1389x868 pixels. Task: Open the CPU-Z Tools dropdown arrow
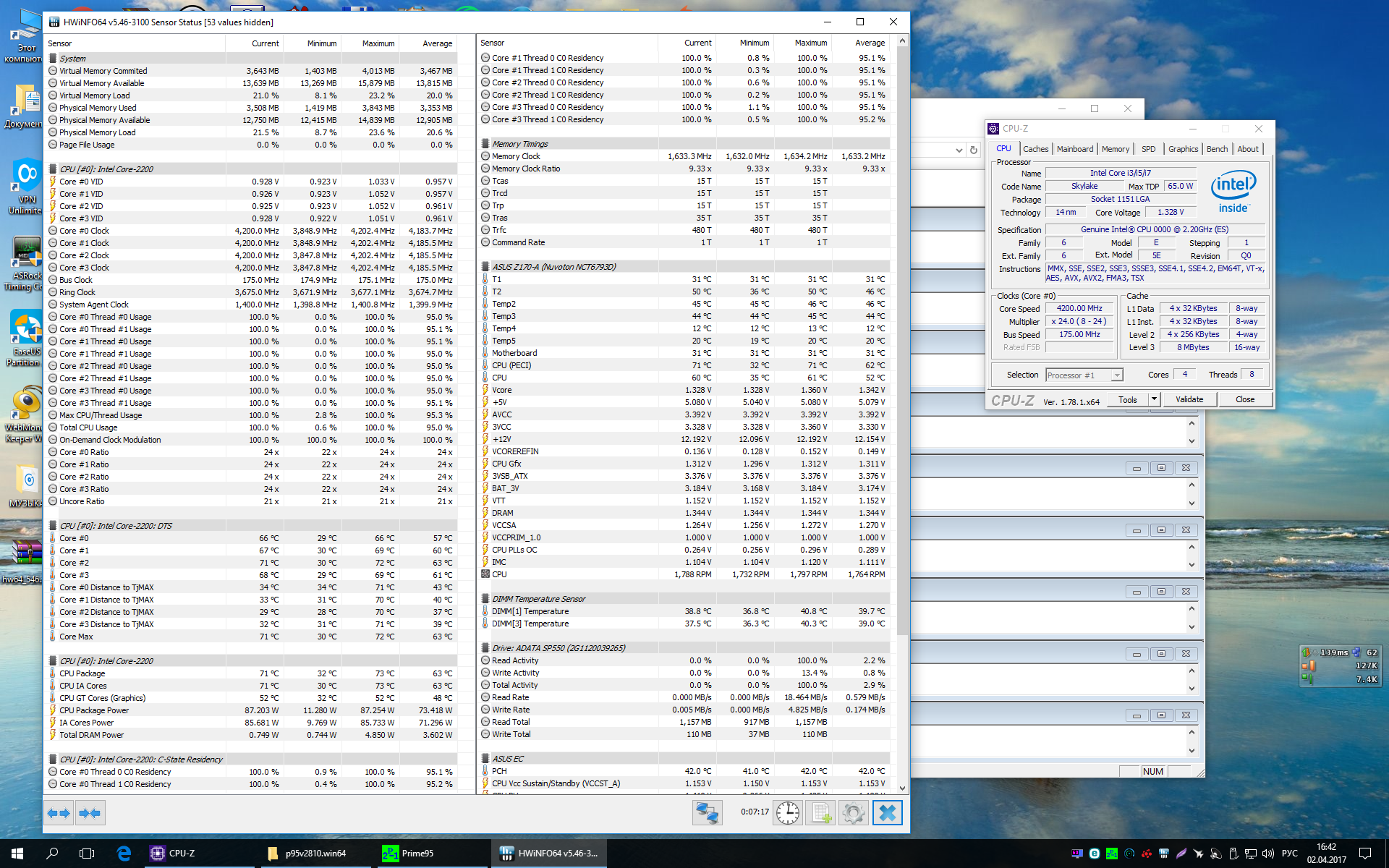tap(1154, 399)
